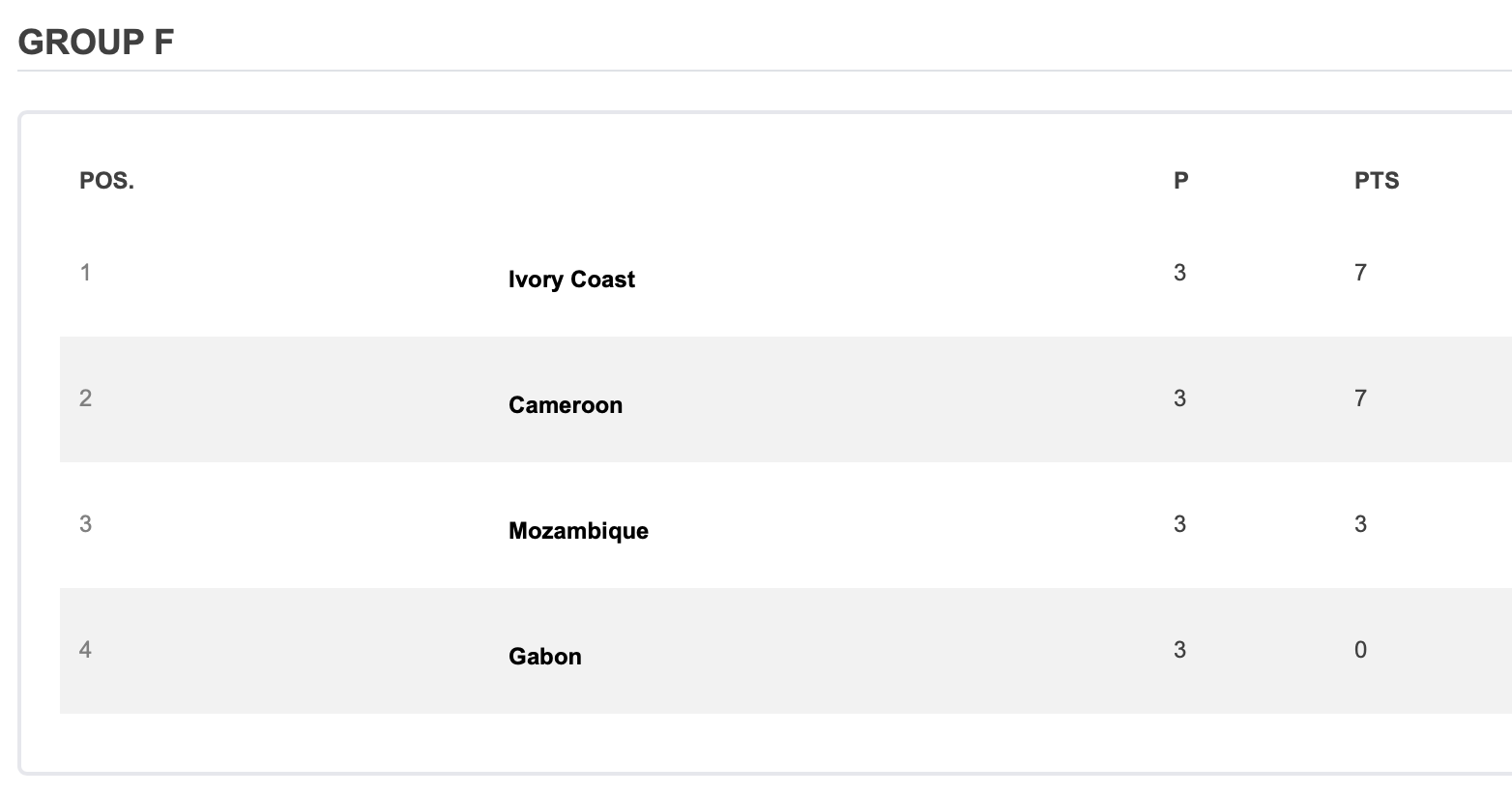
Task: Click Cameroon's points value
Action: 1360,398
